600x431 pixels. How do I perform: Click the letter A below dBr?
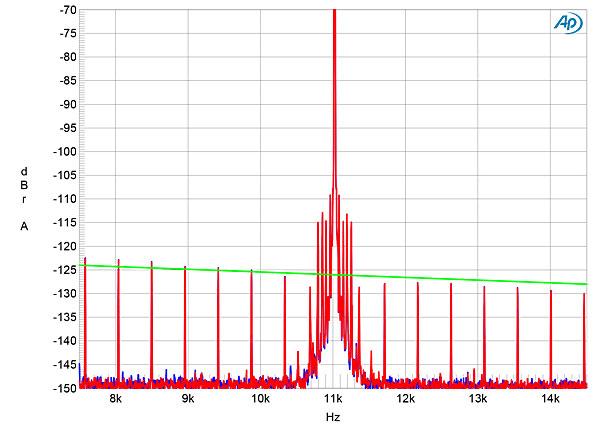[x=22, y=227]
